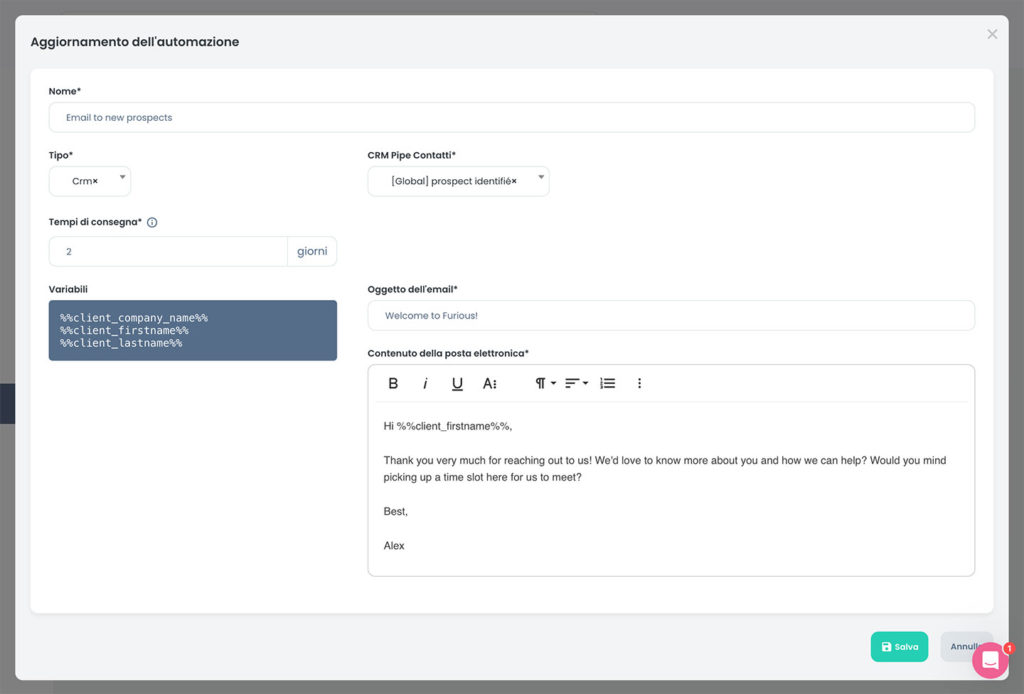Click the dialog title "Aggiornamento dell'automazione"

pyautogui.click(x=135, y=42)
